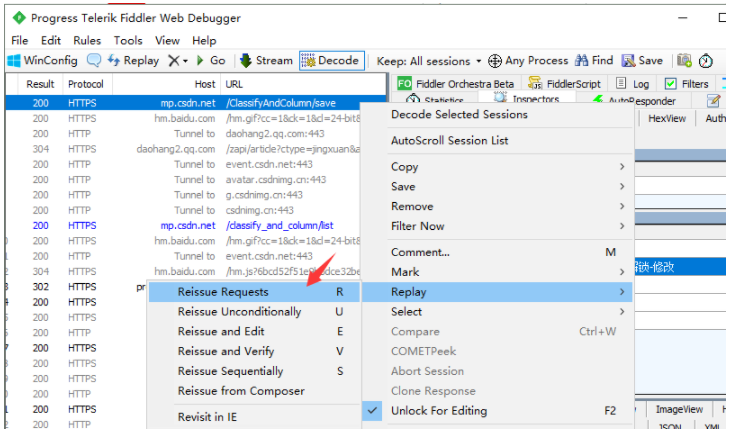Click the comment speech bubble icon
The height and width of the screenshot is (429, 731).
coord(94,61)
